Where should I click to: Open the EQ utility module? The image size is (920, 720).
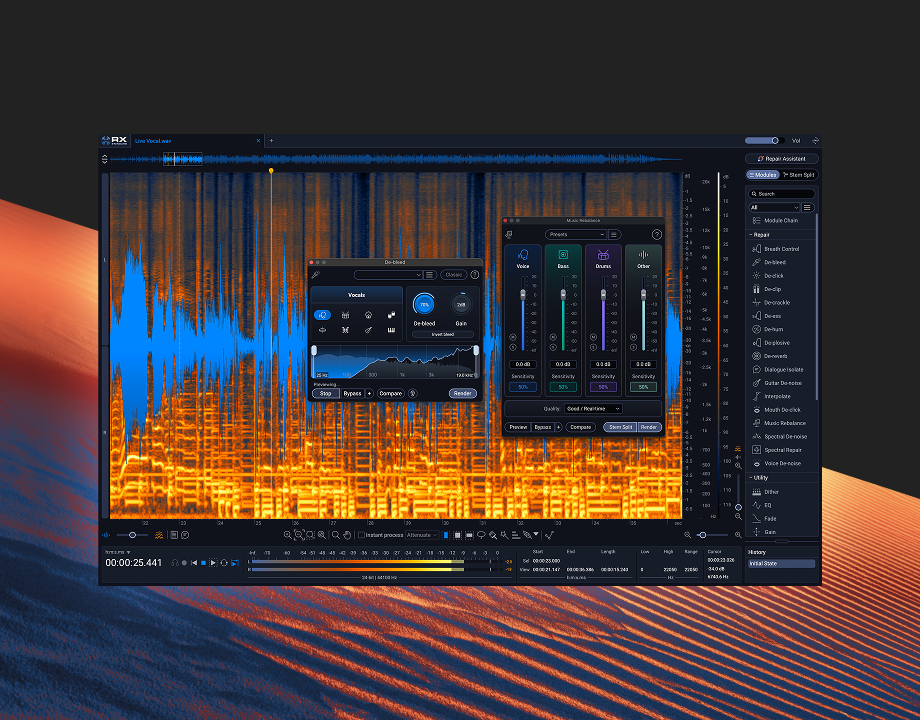click(762, 505)
